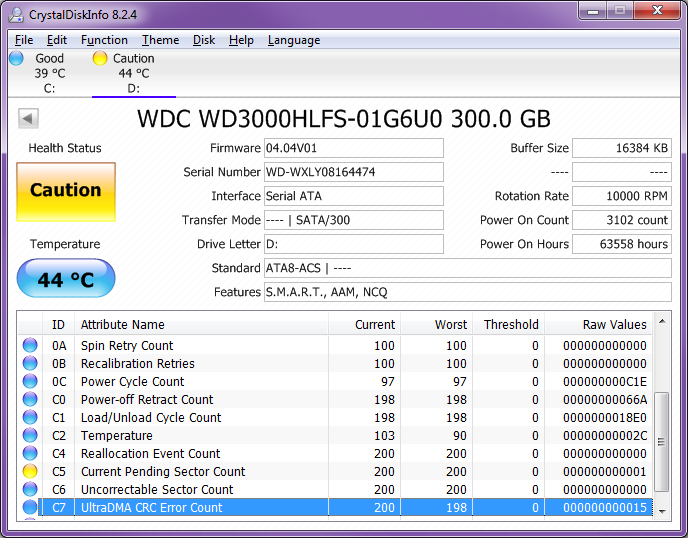Click the Rotation Rate value 10000 RPM
The height and width of the screenshot is (538, 688).
pyautogui.click(x=622, y=196)
